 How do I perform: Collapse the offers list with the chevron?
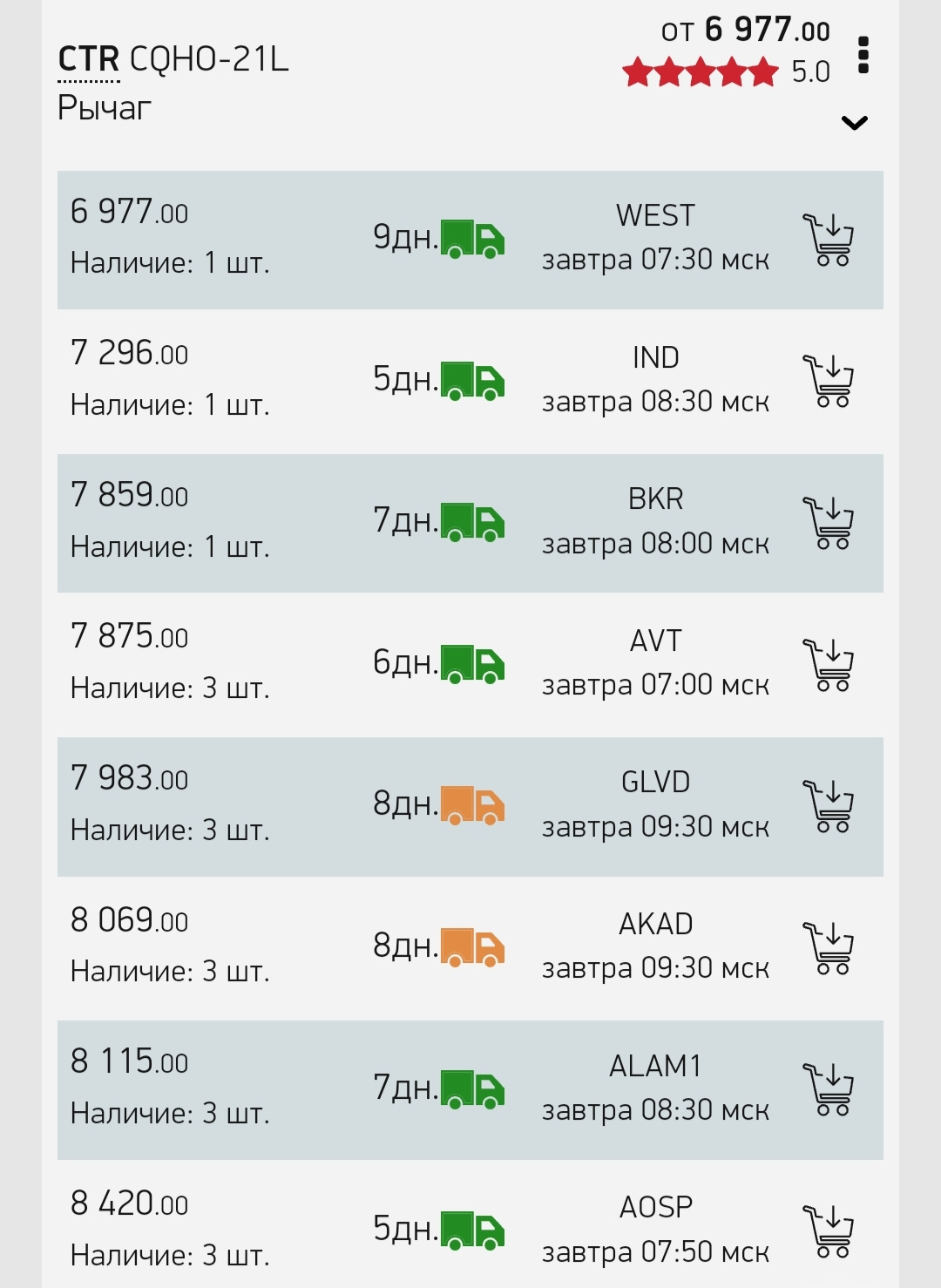coord(855,123)
